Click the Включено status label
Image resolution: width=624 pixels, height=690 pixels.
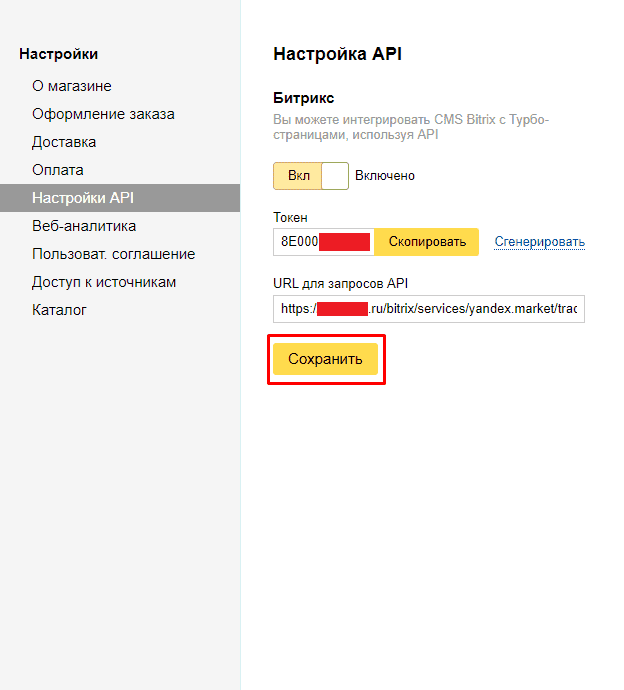(385, 176)
